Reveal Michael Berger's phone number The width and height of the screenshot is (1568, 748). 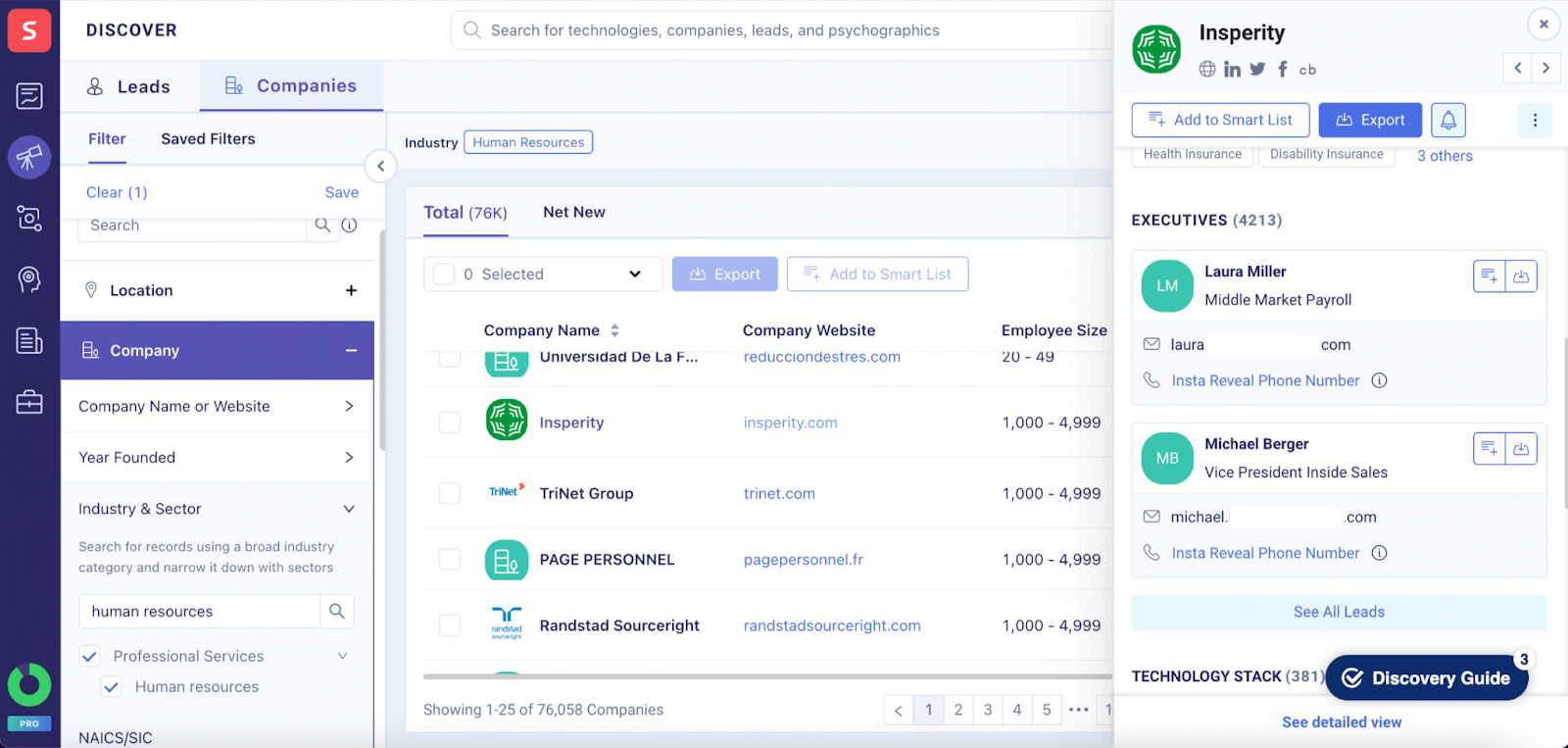pyautogui.click(x=1265, y=553)
